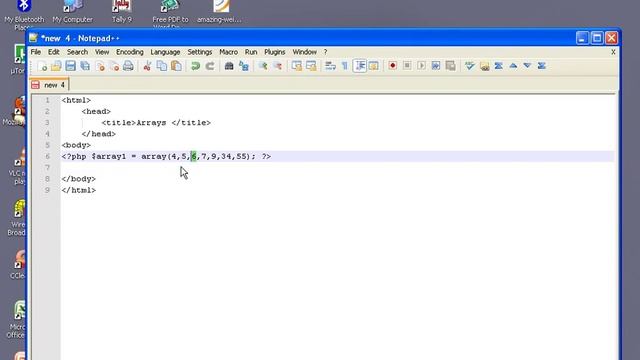640x360 pixels.
Task: Click the Copy toolbar icon
Action: coord(162,66)
